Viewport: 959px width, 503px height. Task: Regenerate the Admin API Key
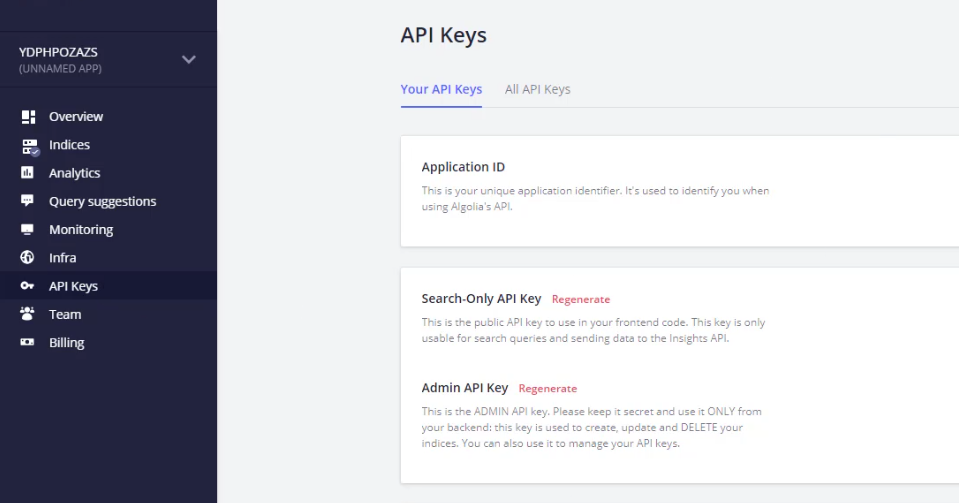click(x=547, y=389)
